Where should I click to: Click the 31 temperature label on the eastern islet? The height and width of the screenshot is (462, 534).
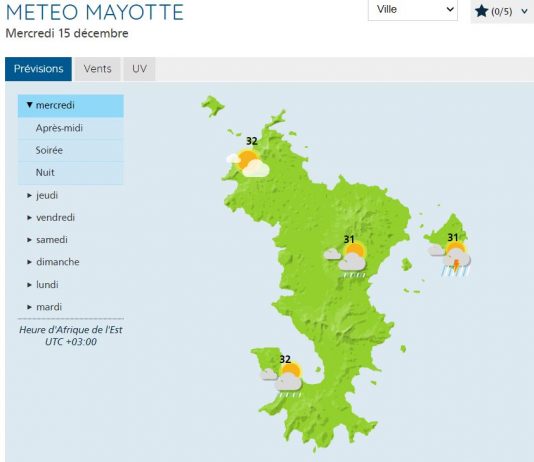pyautogui.click(x=453, y=237)
